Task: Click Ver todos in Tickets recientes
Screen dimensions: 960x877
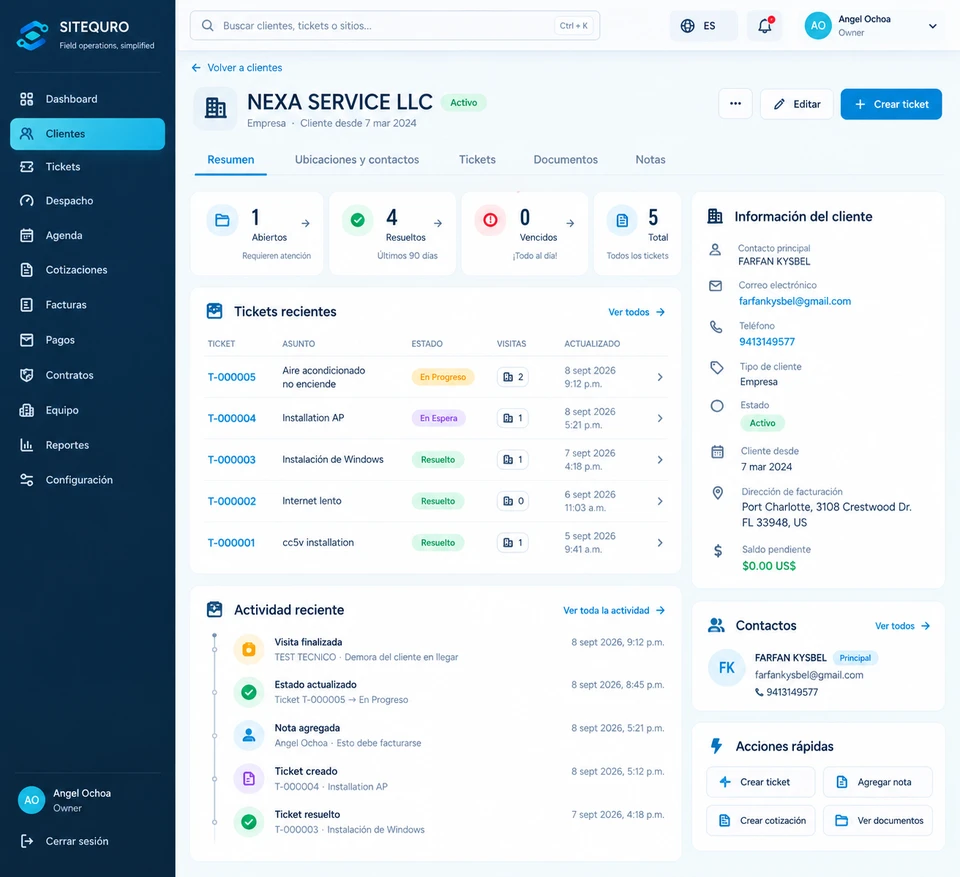Action: click(x=637, y=312)
